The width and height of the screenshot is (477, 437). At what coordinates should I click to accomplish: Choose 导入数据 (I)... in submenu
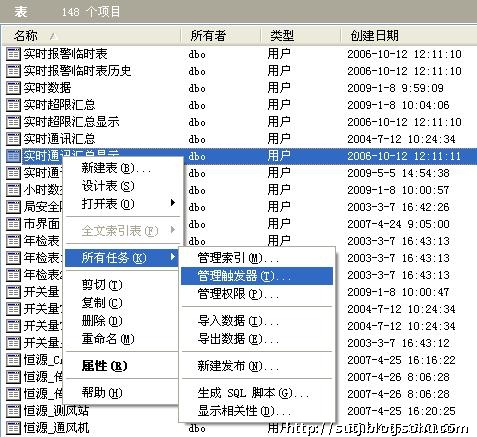(257, 321)
